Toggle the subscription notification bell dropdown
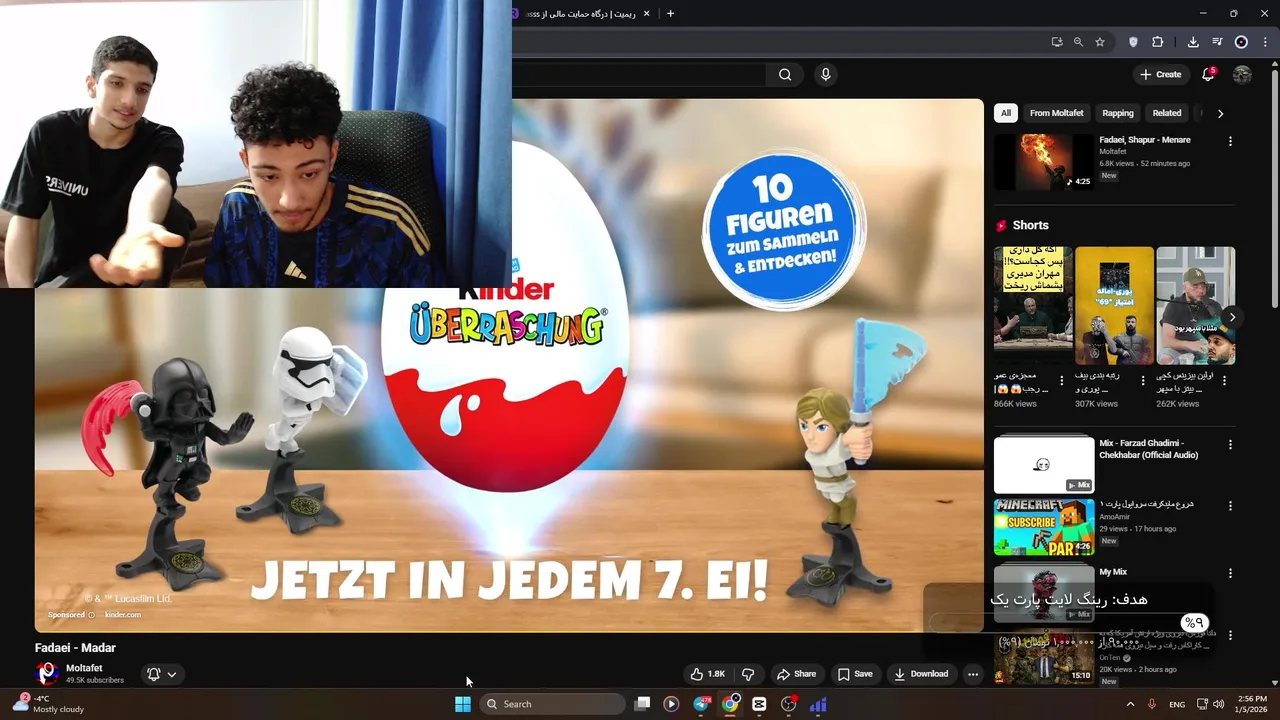Screen dimensions: 1280x720 (x=162, y=674)
